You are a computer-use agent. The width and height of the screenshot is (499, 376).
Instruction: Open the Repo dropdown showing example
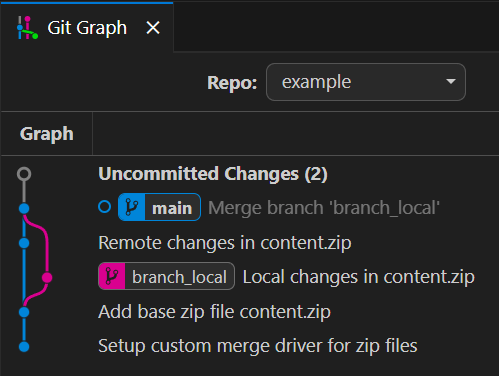pos(366,82)
